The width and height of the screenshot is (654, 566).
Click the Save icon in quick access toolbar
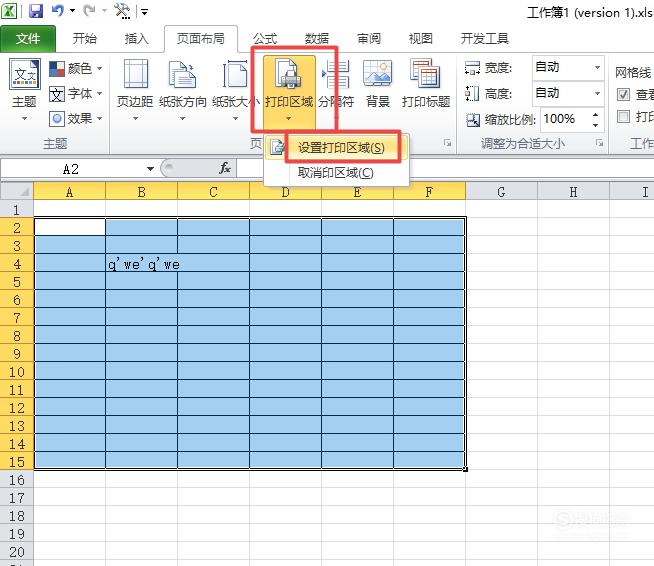[36, 11]
